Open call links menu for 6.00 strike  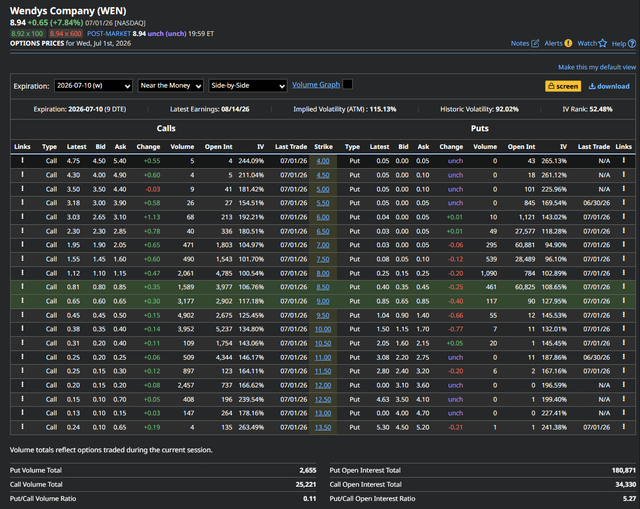[x=22, y=217]
